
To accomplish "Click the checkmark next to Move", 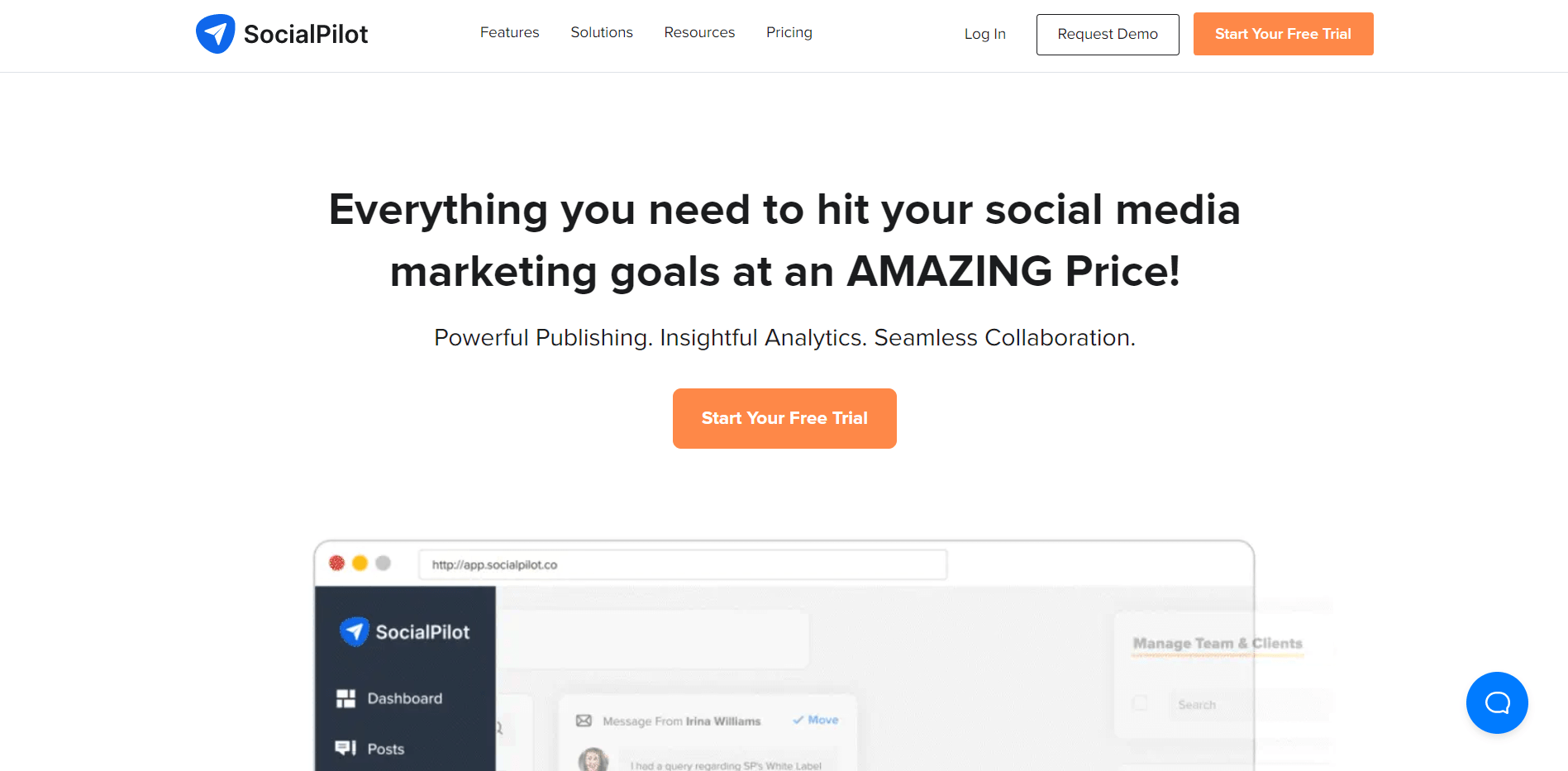I will [799, 720].
